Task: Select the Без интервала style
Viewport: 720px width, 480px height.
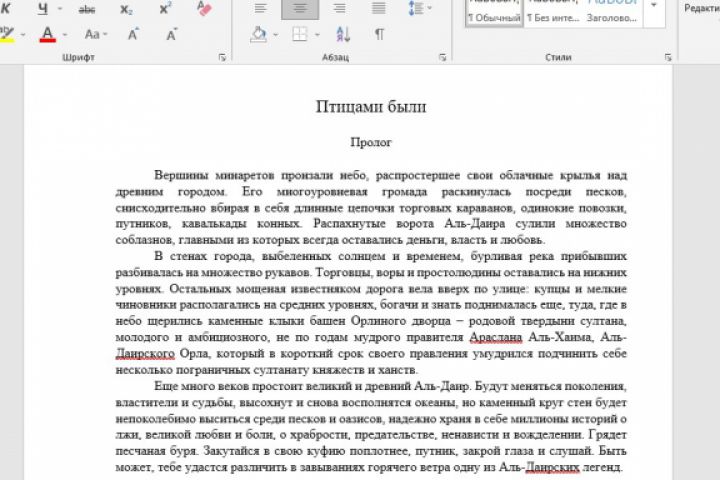Action: (553, 13)
